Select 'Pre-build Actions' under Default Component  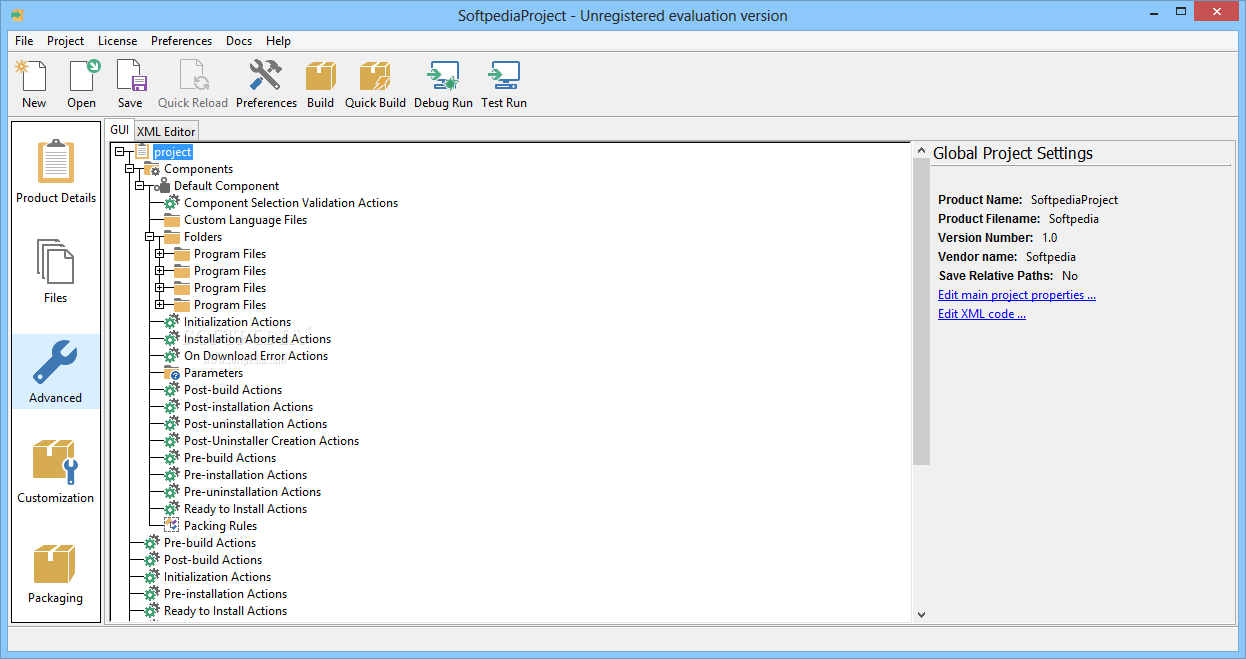pos(230,458)
